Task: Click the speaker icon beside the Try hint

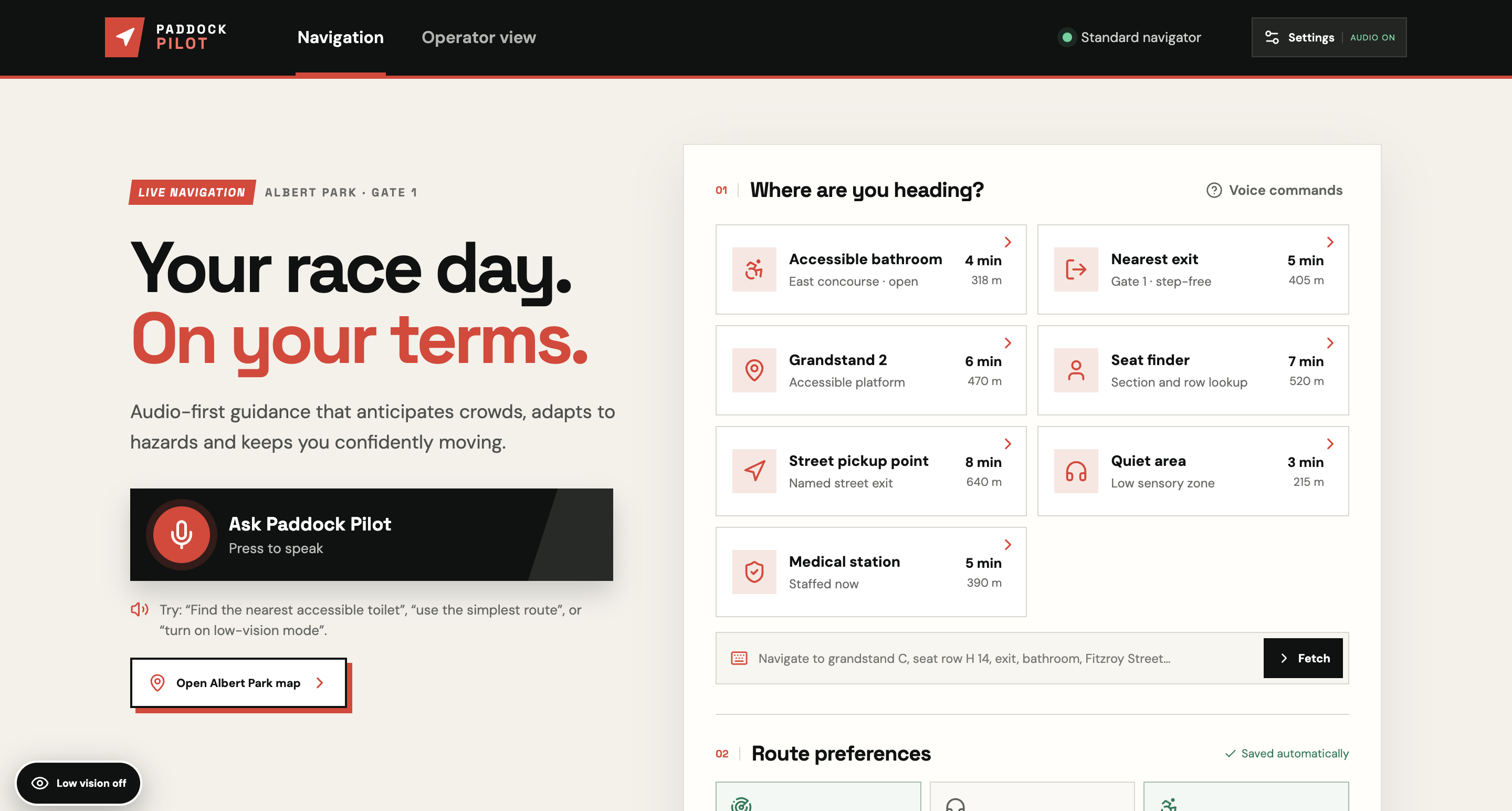Action: [x=139, y=610]
